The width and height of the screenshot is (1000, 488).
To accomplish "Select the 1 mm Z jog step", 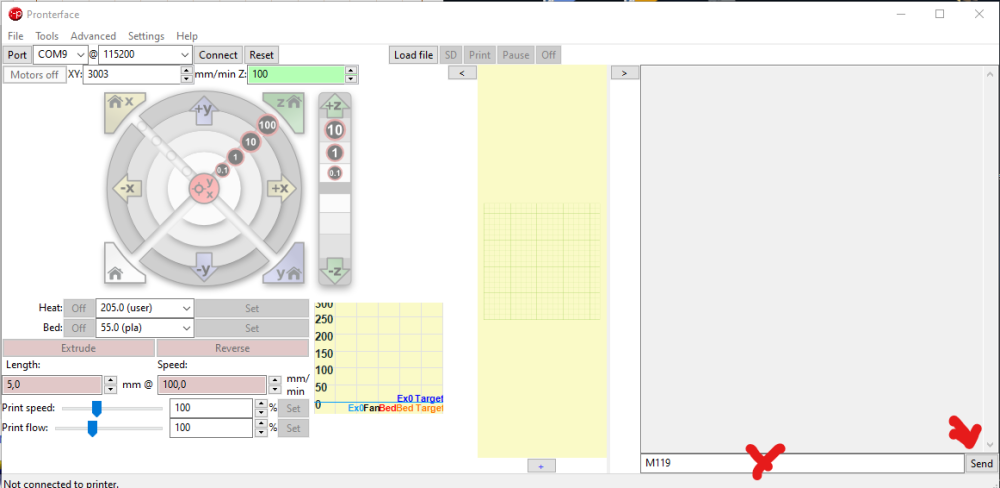I will tap(335, 153).
